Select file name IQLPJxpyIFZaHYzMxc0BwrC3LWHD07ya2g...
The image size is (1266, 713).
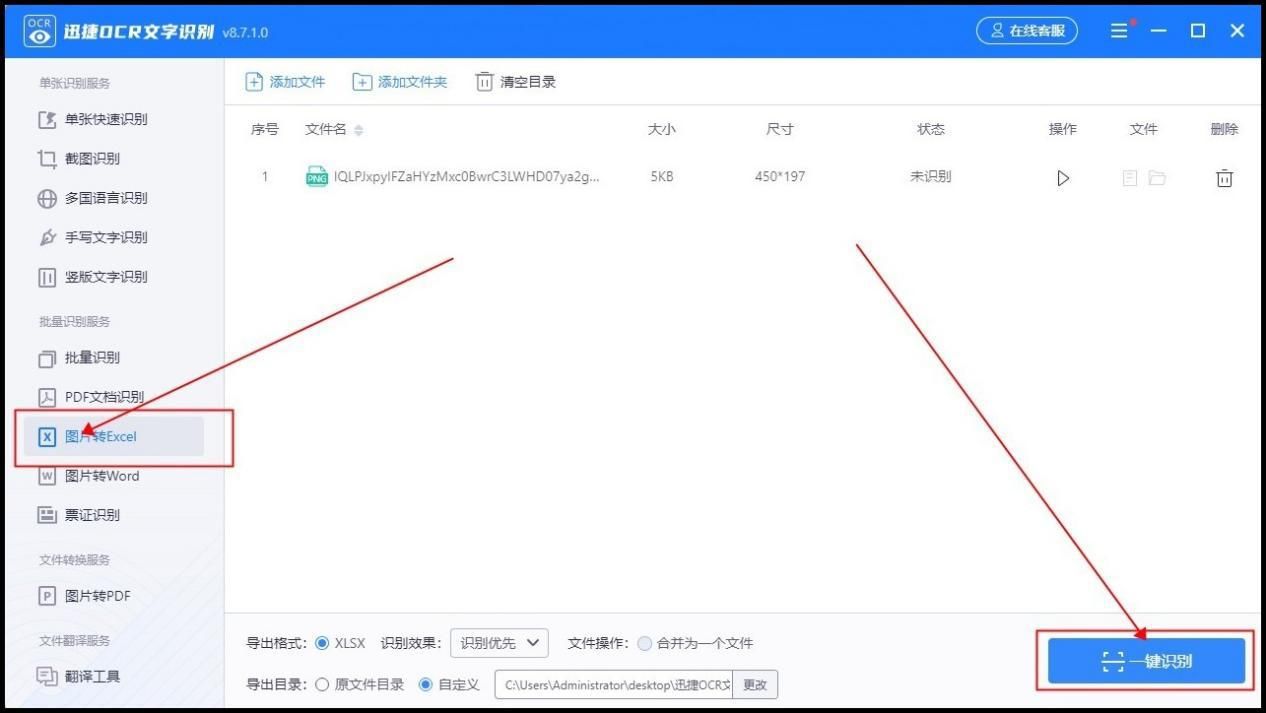[467, 177]
